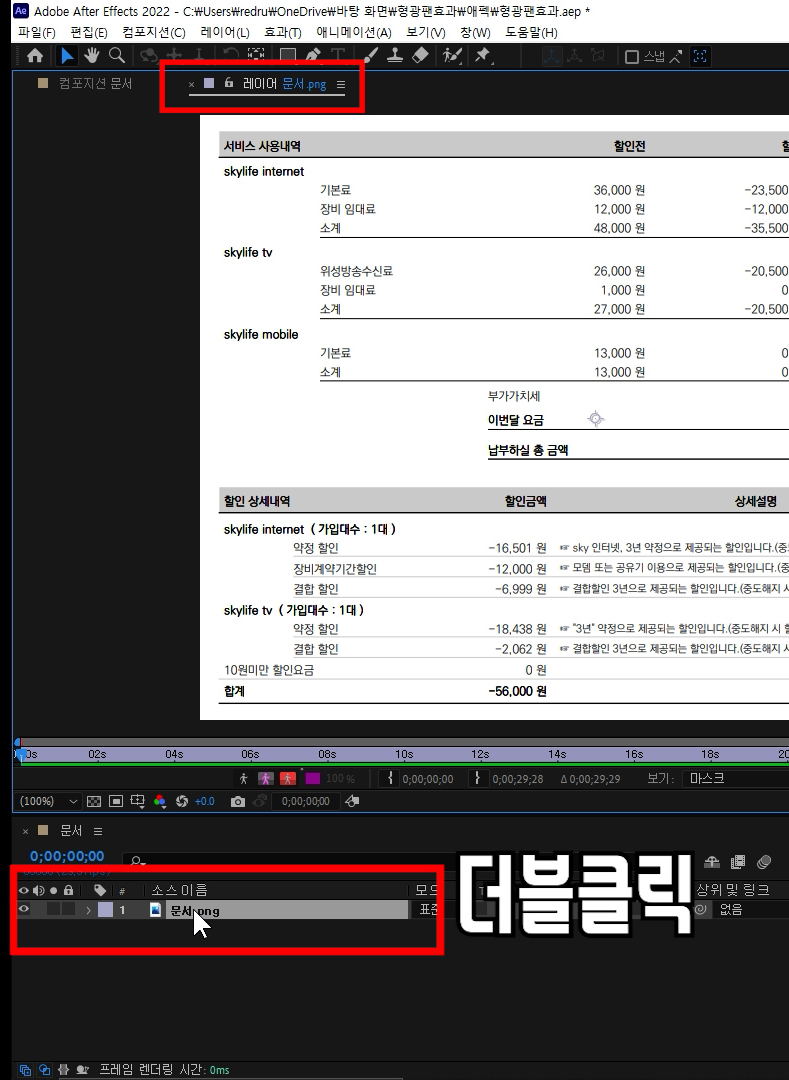Select the Pen tool

[313, 56]
